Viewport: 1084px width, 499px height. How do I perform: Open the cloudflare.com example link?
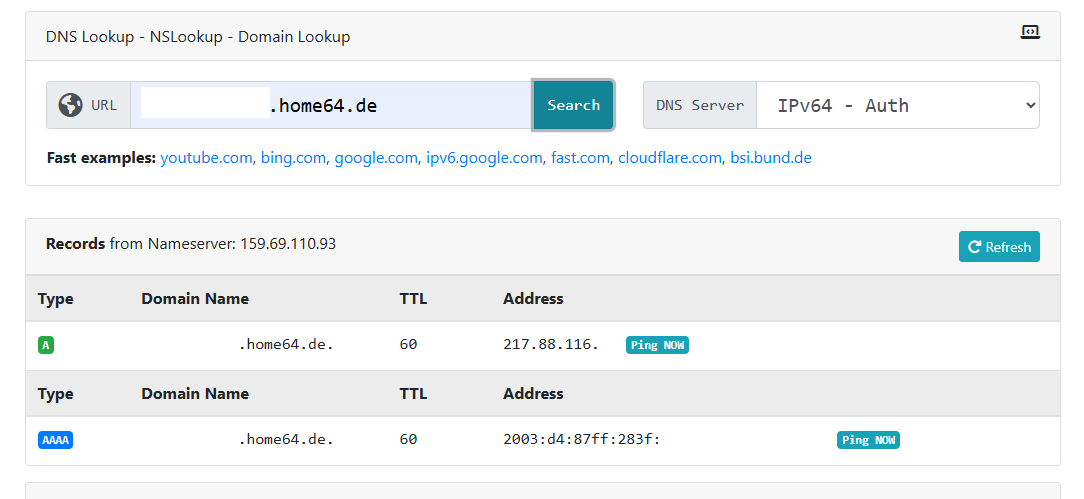click(x=669, y=158)
